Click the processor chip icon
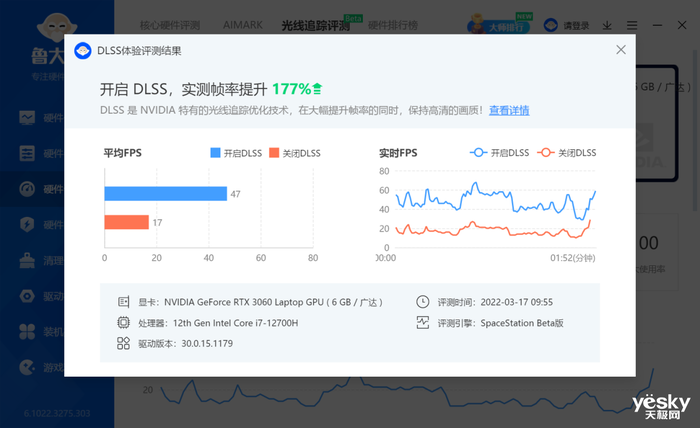Viewport: 700px width, 428px height. tap(123, 323)
